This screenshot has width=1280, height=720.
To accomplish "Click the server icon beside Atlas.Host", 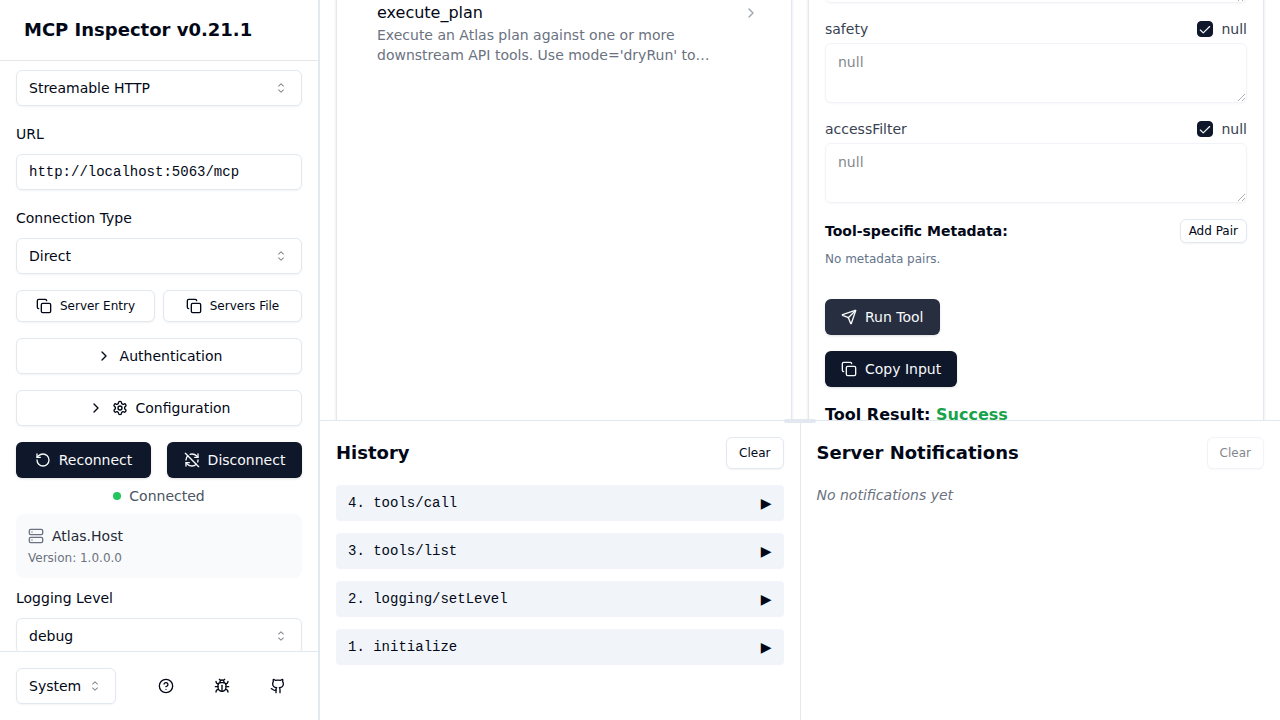I will [36, 536].
